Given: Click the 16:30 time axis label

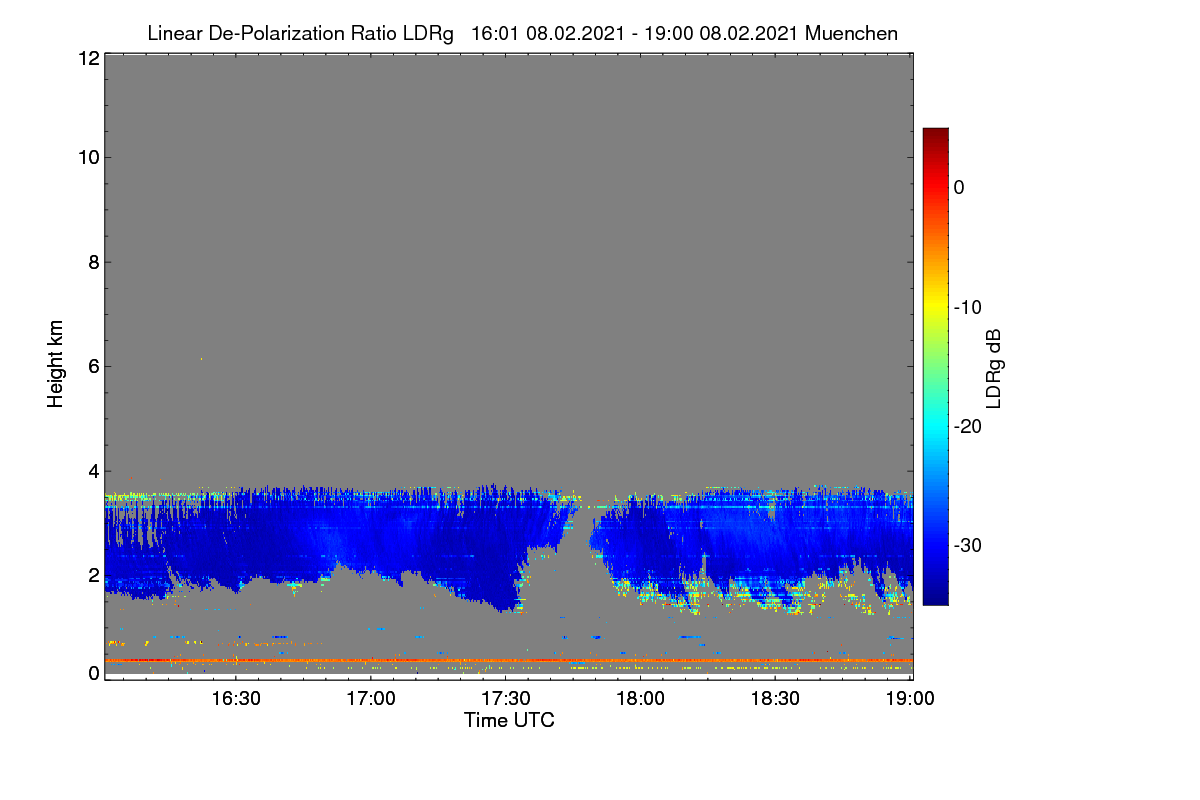Looking at the screenshot, I should pos(237,698).
